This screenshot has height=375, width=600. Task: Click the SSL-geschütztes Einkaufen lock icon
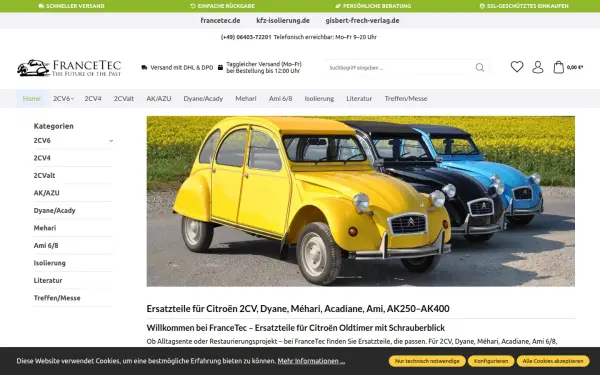coord(482,6)
